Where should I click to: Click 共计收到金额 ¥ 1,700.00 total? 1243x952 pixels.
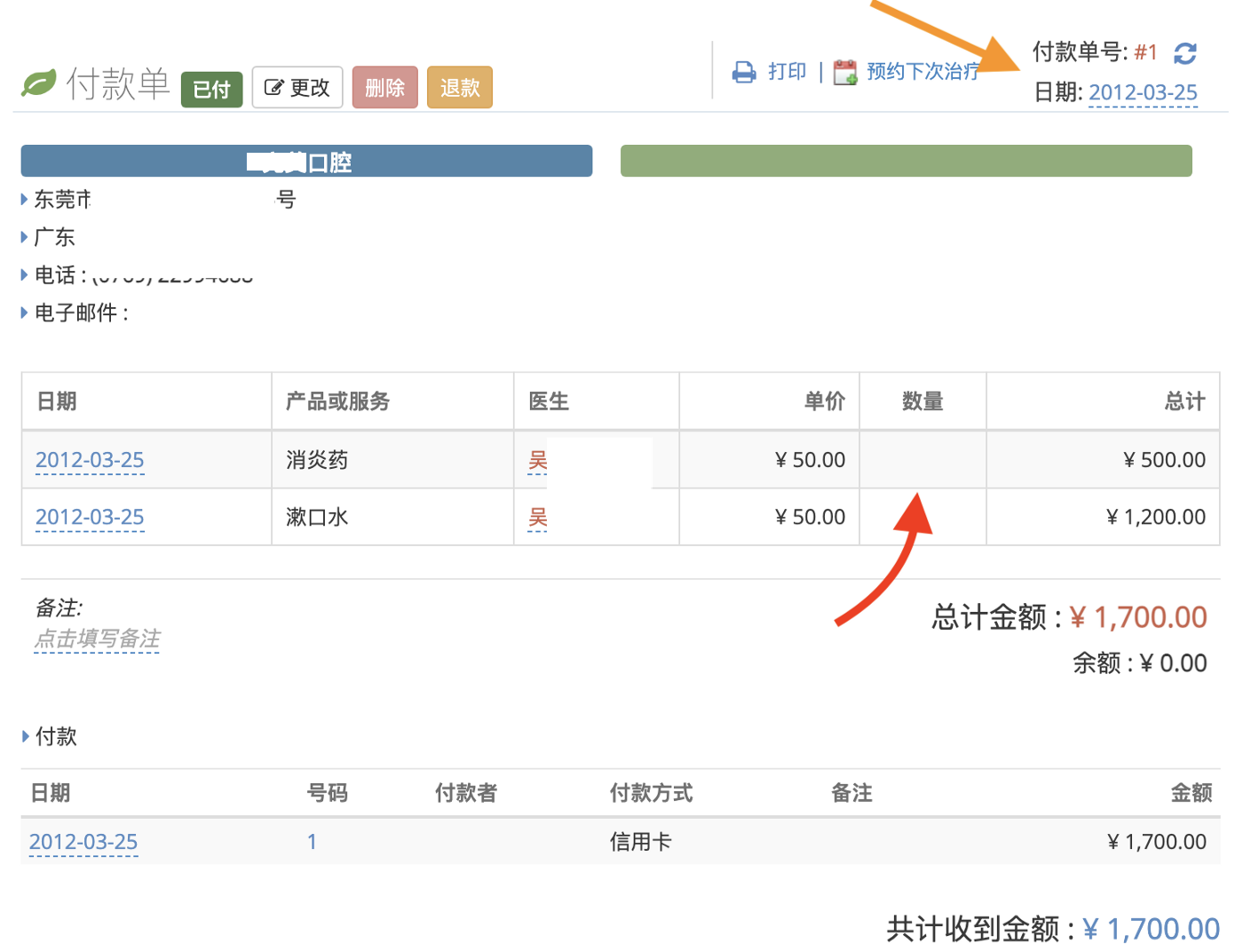[1053, 929]
